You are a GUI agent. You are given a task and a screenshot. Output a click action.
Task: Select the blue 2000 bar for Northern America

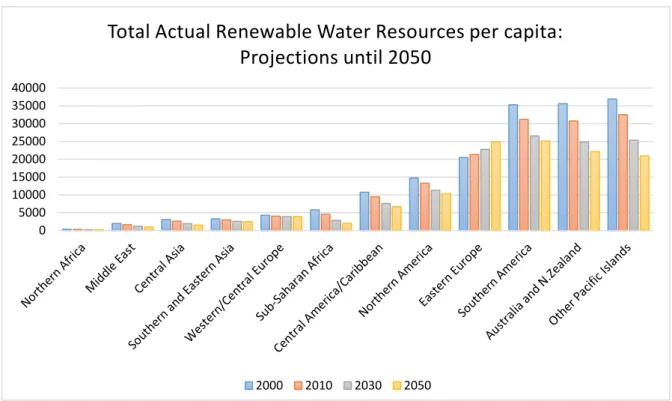coord(414,204)
